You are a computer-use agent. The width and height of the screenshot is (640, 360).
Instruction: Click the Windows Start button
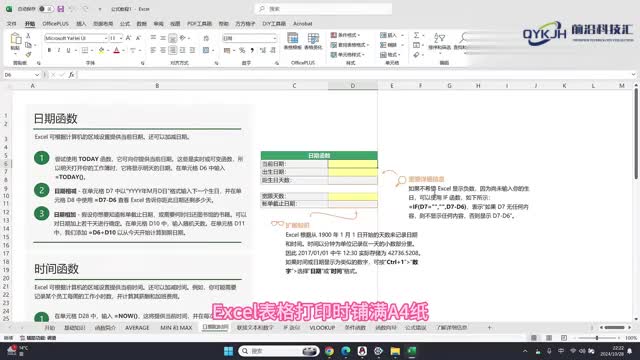click(x=229, y=351)
